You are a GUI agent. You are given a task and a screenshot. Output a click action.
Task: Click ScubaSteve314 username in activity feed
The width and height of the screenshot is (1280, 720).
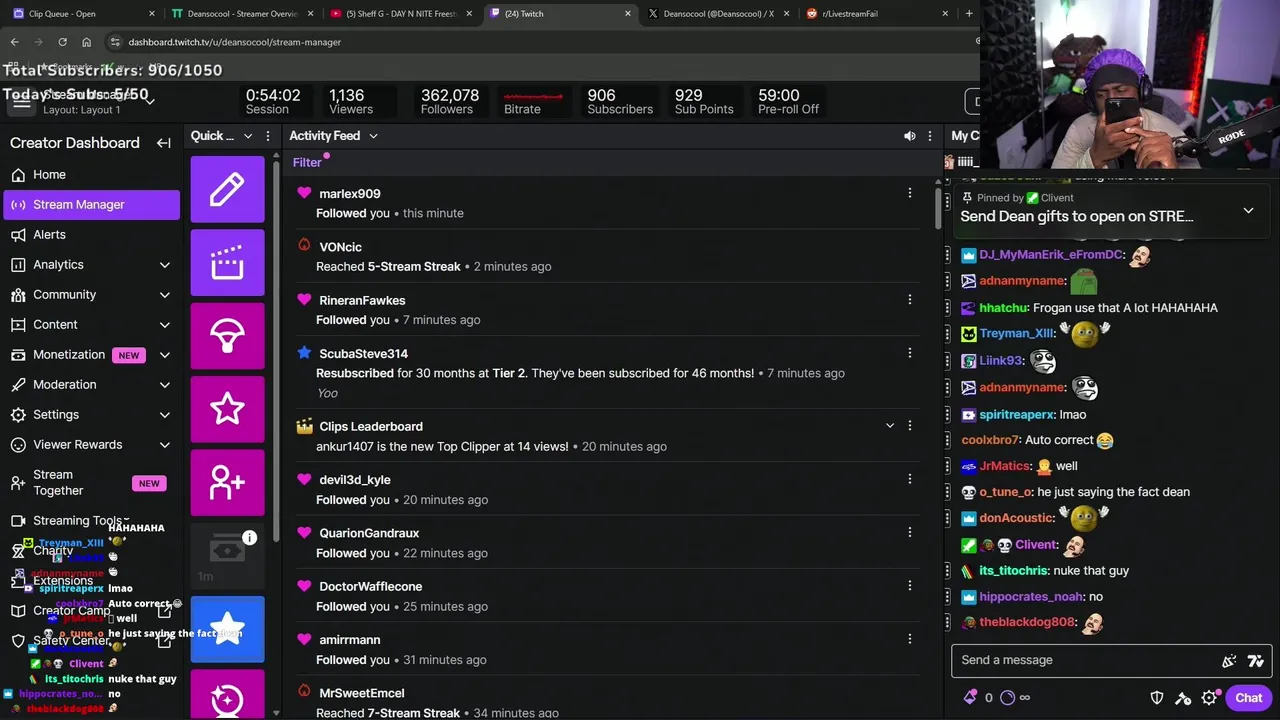click(x=363, y=354)
